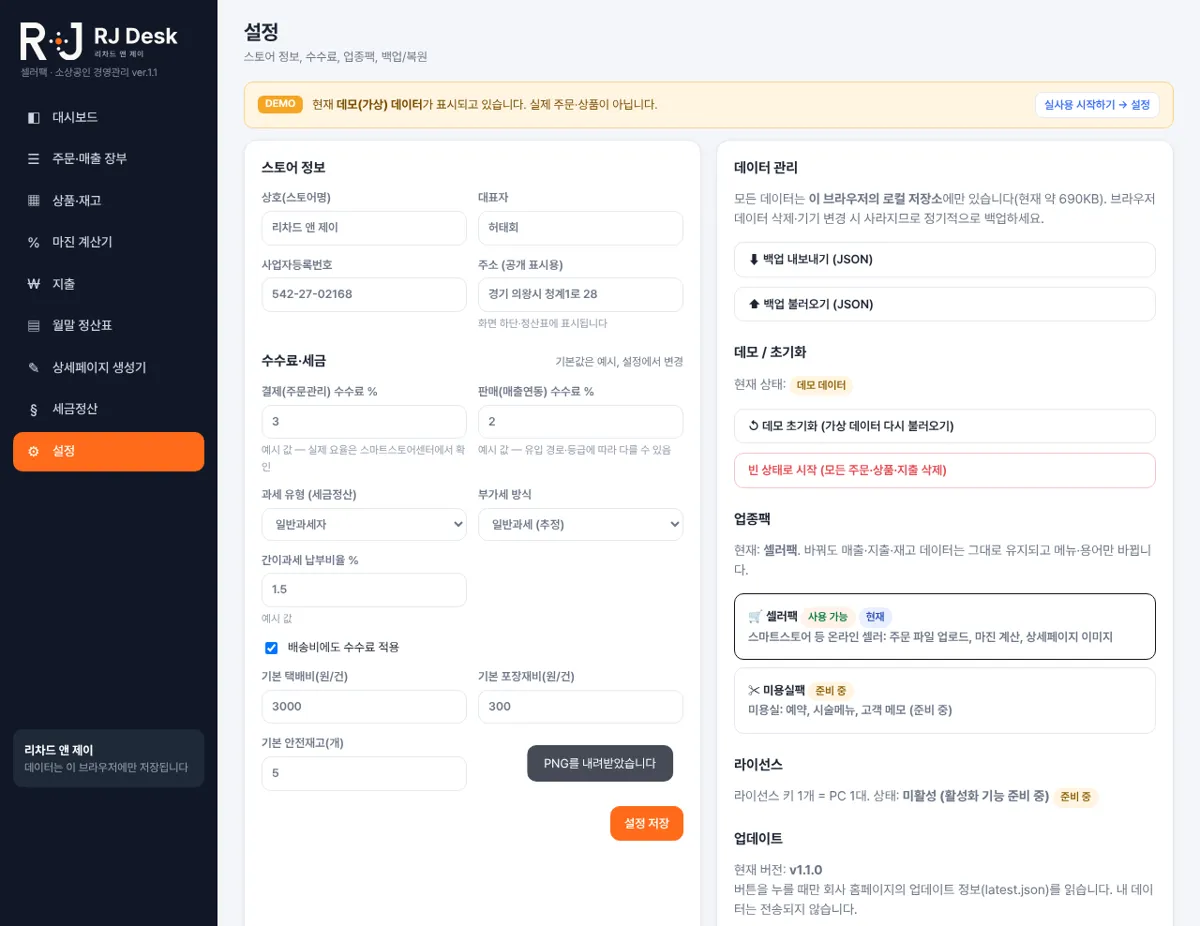Open the 과세 유형 dropdown

pos(364,524)
